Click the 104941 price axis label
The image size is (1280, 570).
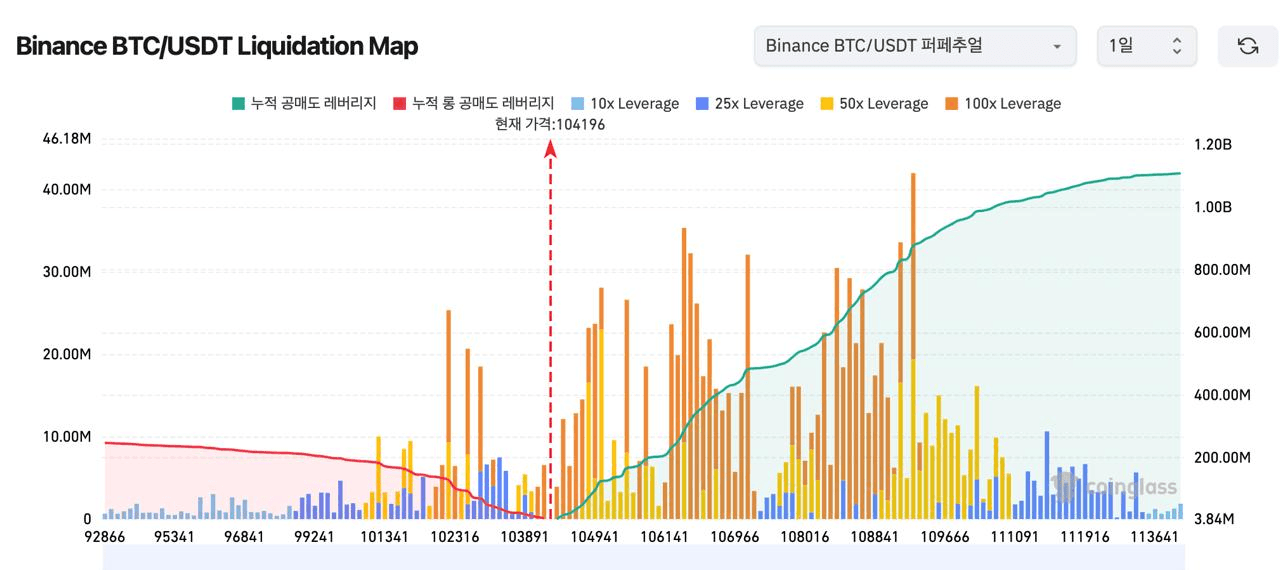tap(594, 537)
